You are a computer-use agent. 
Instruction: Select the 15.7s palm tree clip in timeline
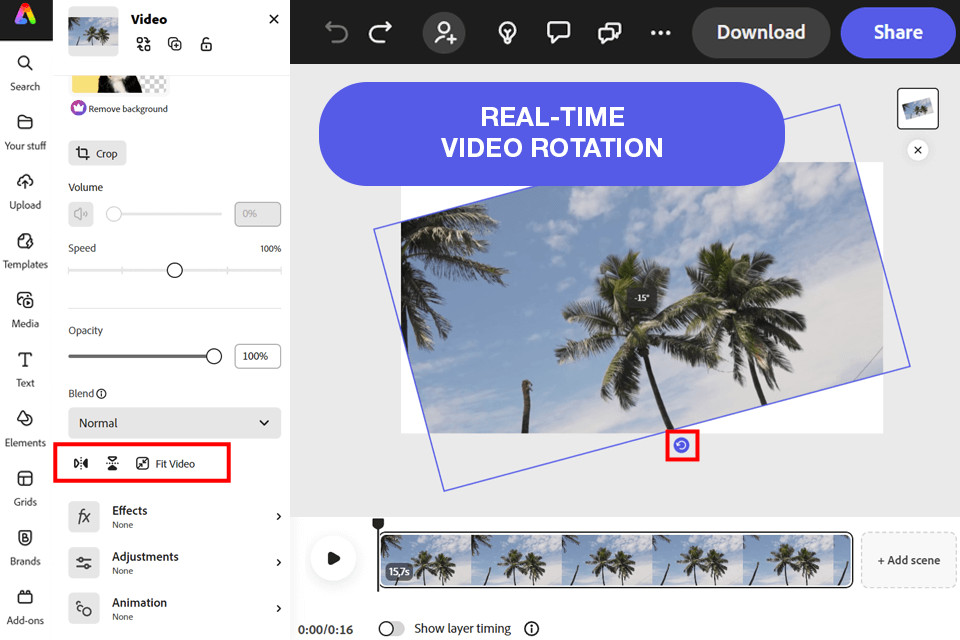click(616, 559)
